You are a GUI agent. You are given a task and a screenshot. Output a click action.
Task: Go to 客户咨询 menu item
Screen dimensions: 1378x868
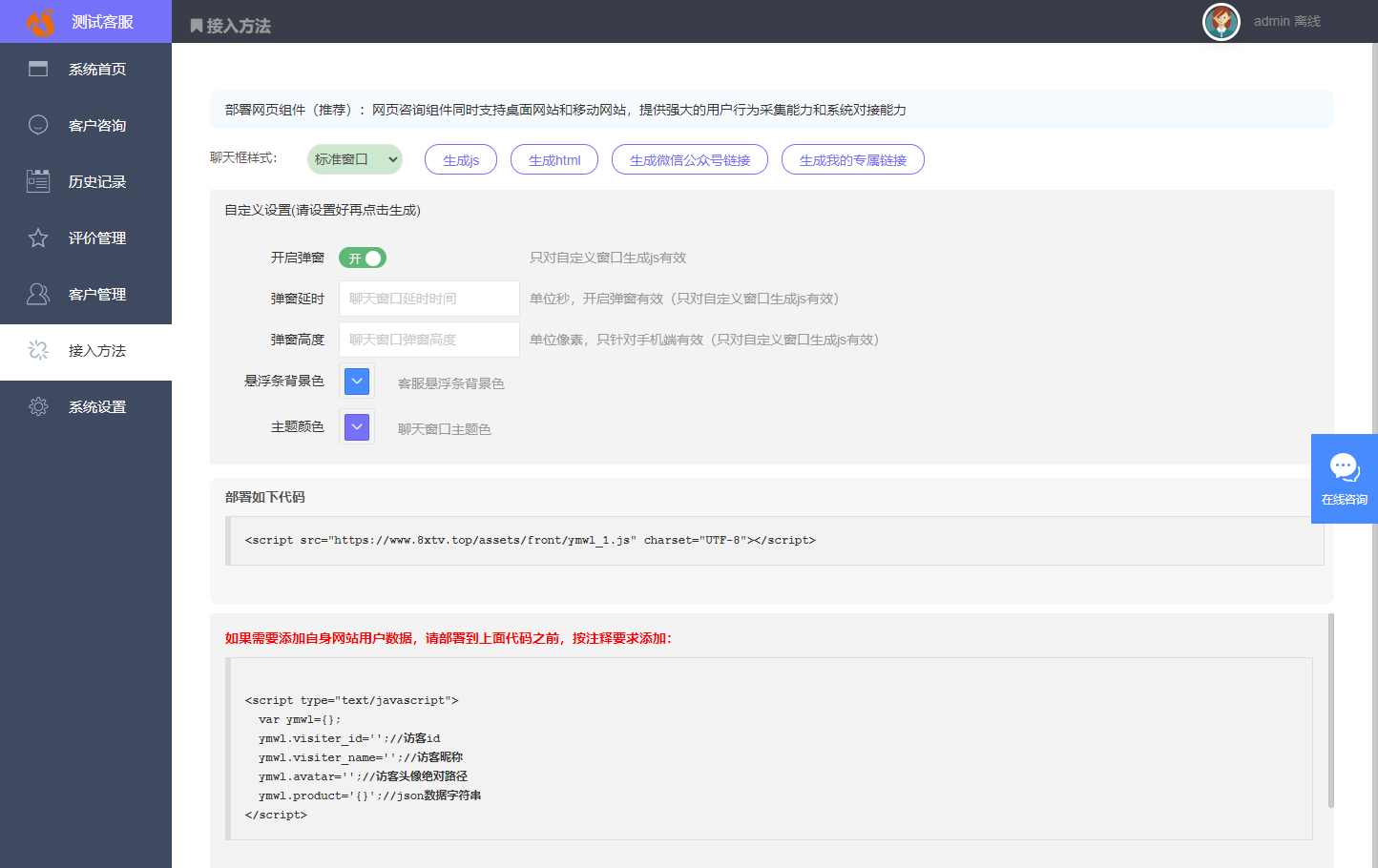pyautogui.click(x=86, y=125)
